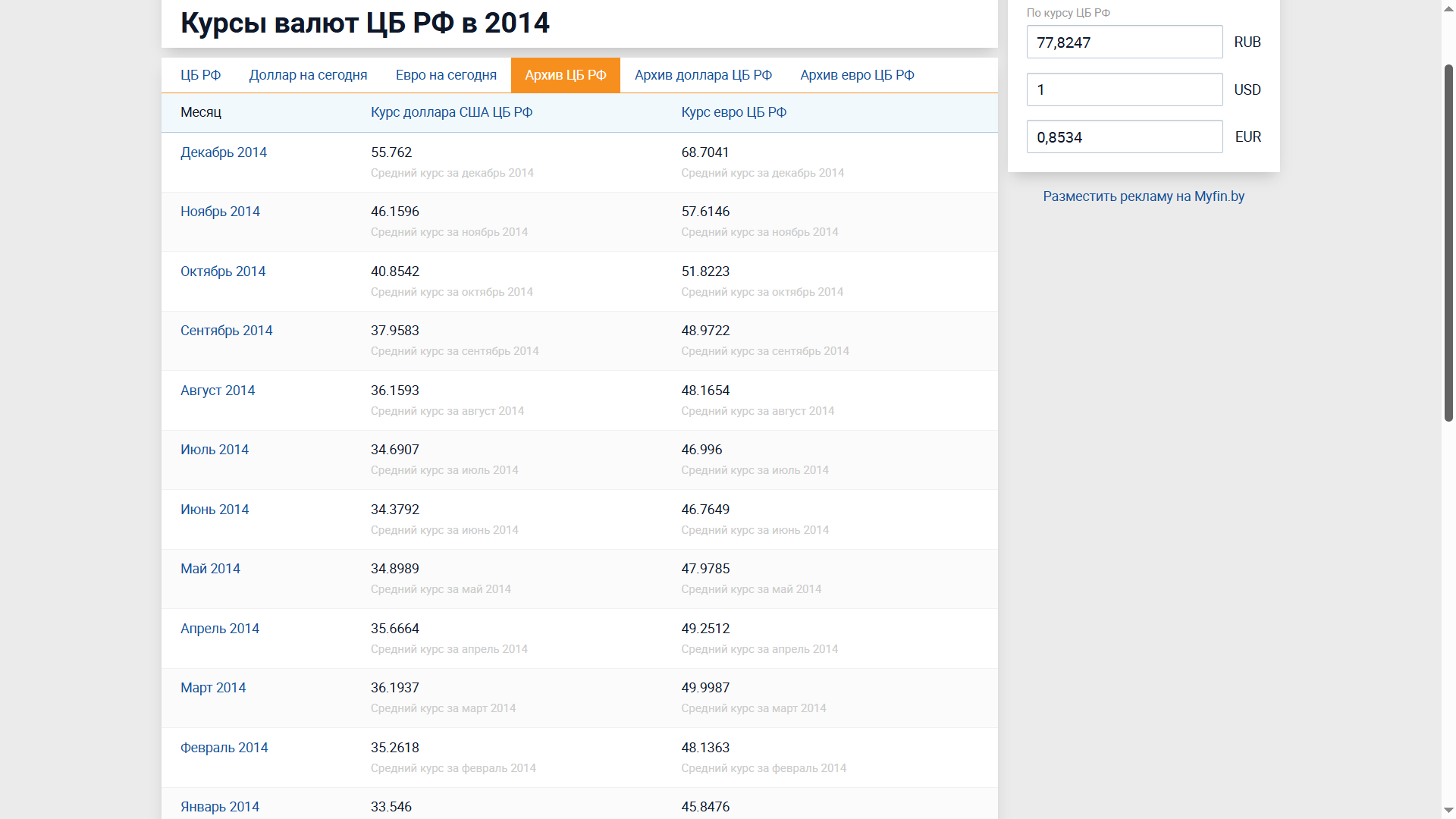This screenshot has height=819, width=1456.
Task: Focus the RUB amount input field
Action: click(x=1124, y=42)
